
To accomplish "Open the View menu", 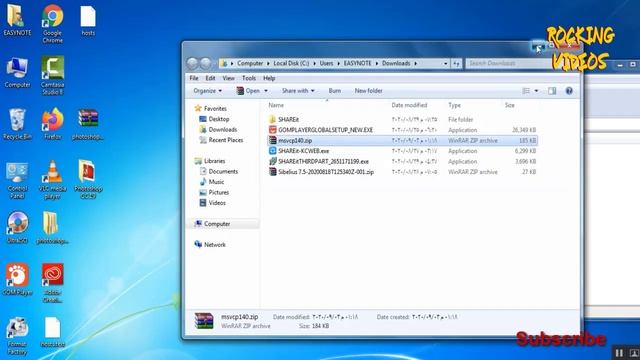I will [x=228, y=78].
